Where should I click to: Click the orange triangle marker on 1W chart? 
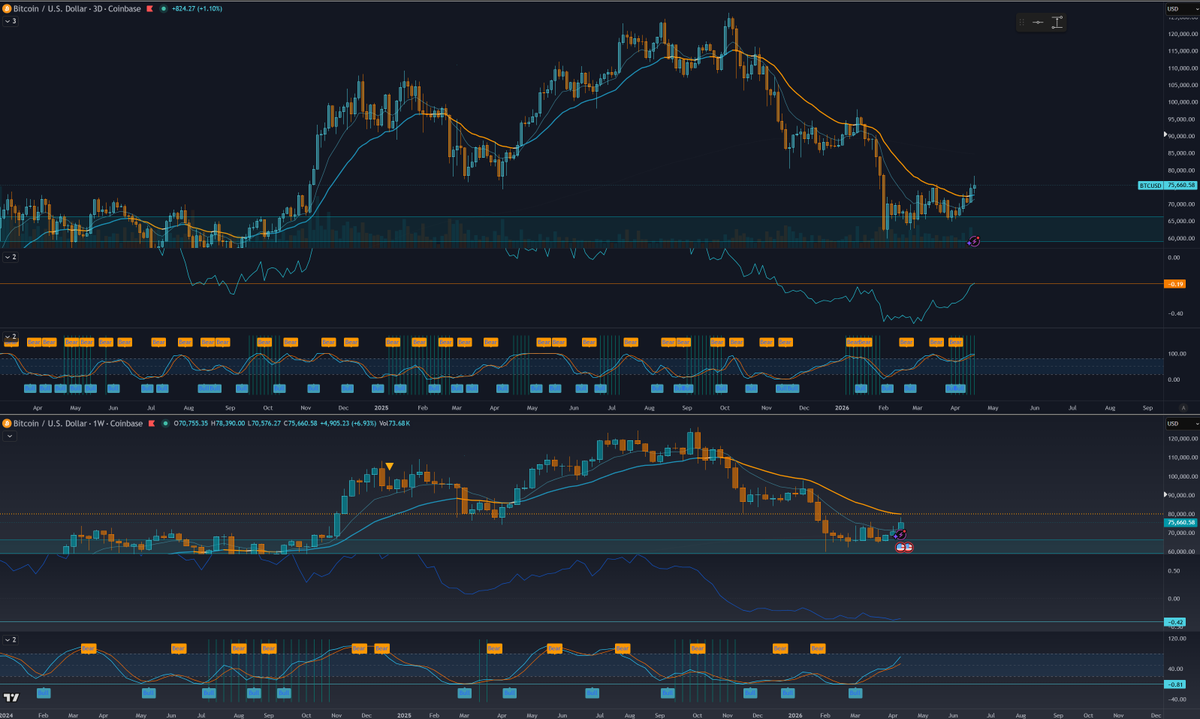click(x=389, y=466)
